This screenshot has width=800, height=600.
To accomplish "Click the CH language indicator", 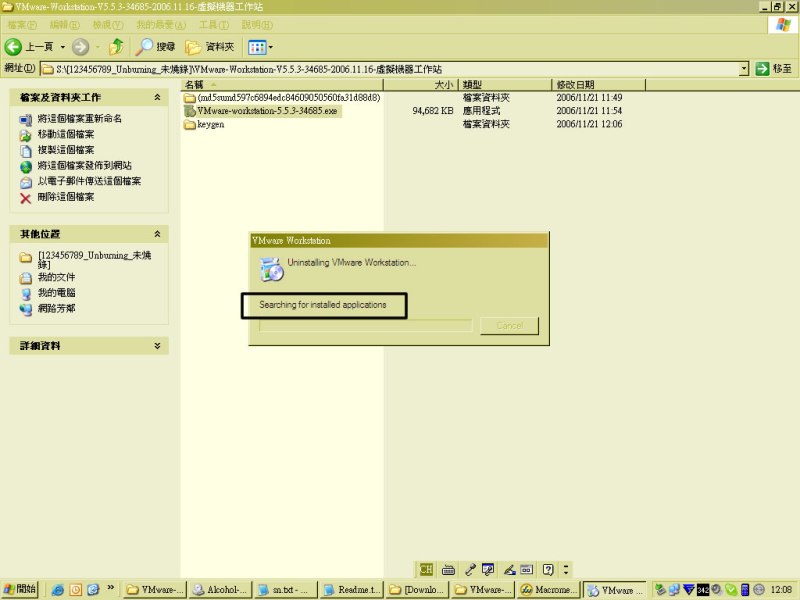I will point(426,569).
